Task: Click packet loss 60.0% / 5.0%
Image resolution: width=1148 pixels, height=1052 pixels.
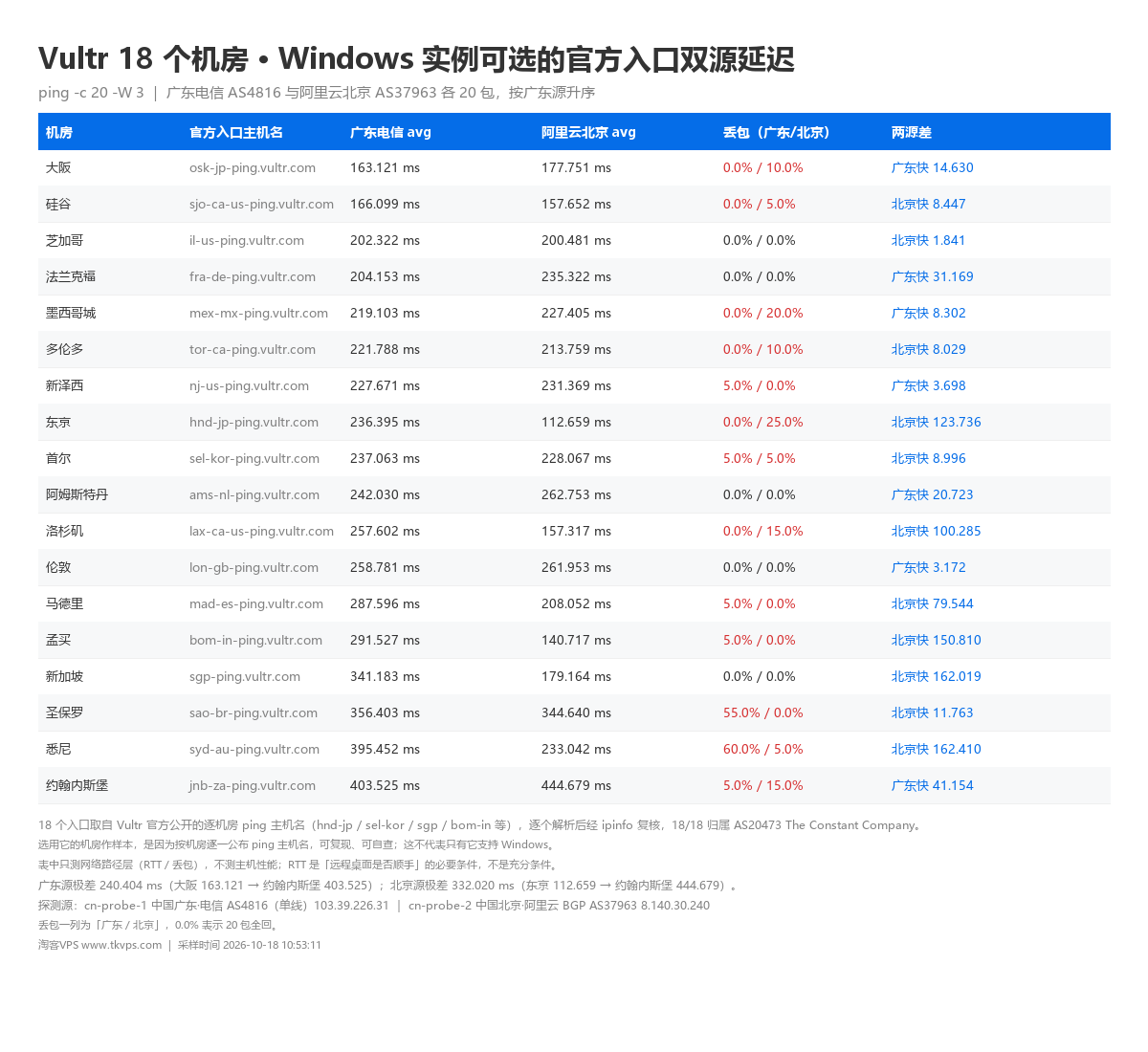Action: (763, 749)
